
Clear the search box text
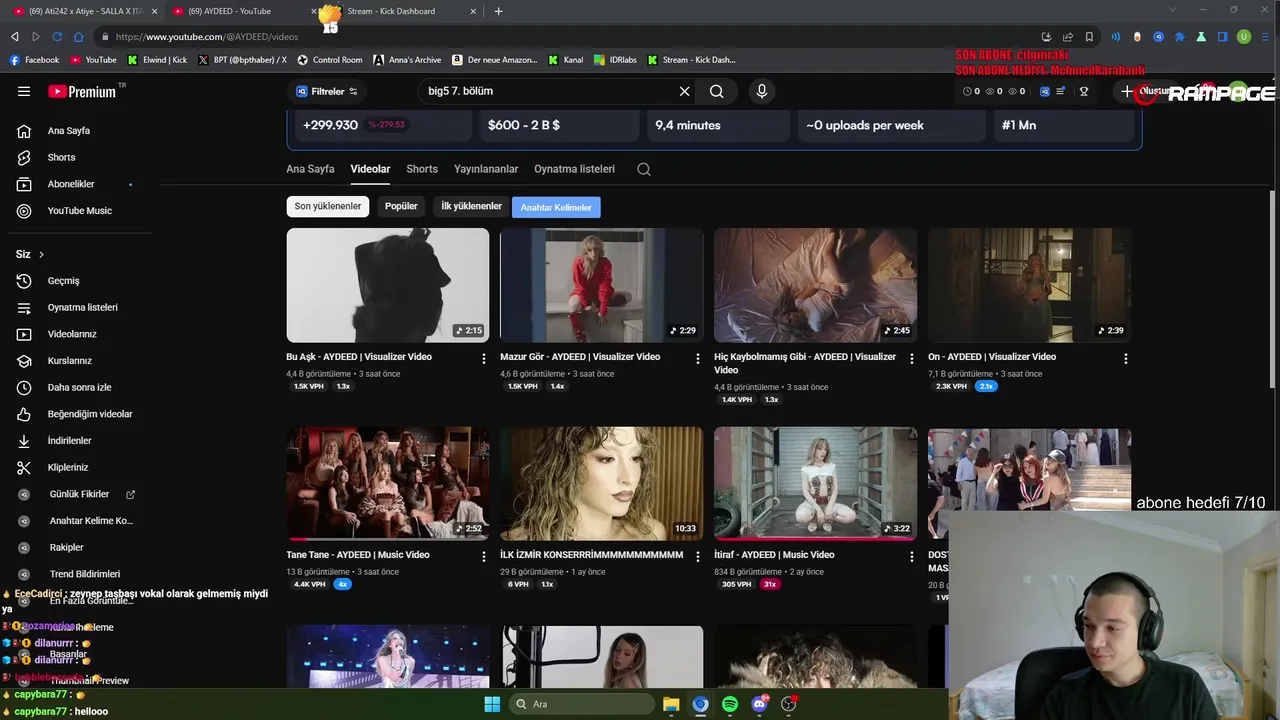(684, 91)
